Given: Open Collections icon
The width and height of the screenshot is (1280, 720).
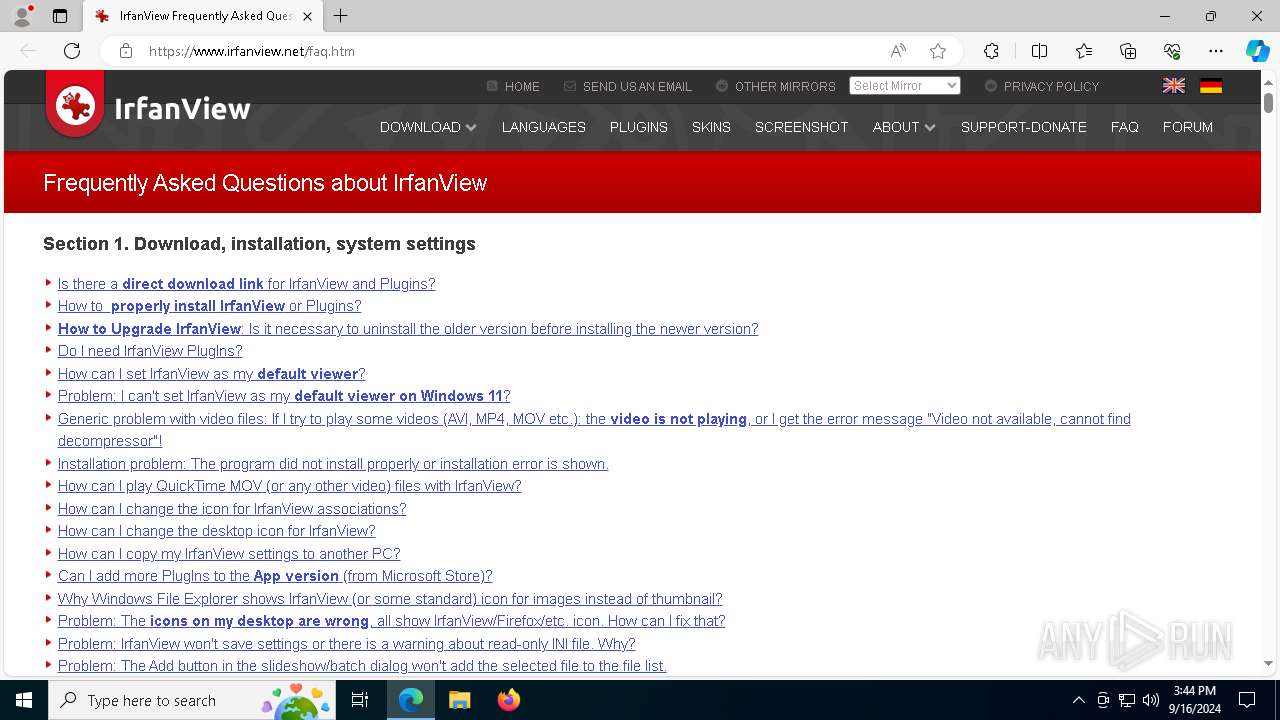Looking at the screenshot, I should tap(1128, 51).
